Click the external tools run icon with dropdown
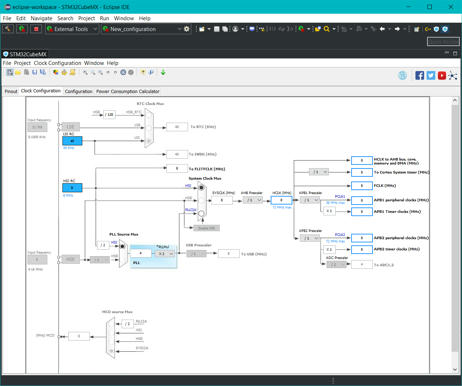The height and width of the screenshot is (386, 462). click(302, 29)
